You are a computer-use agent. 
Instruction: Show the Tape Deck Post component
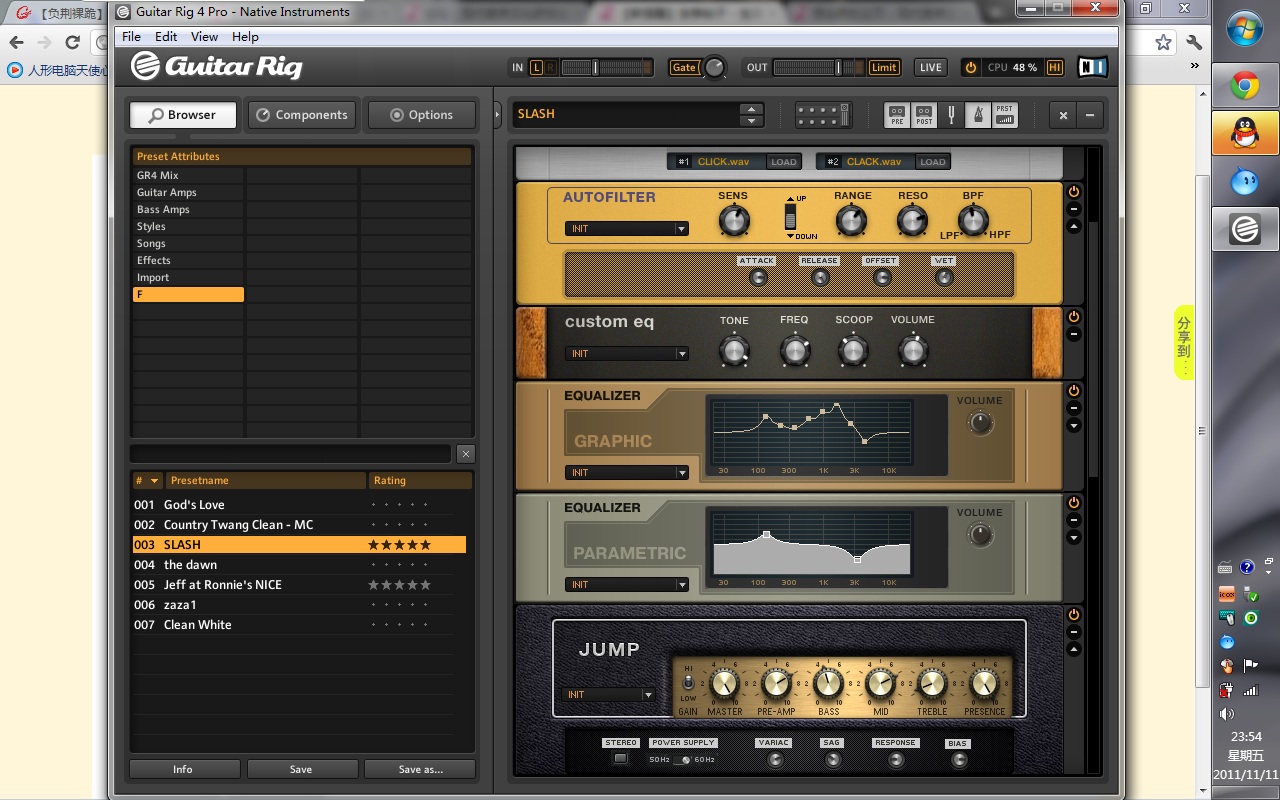tap(924, 115)
